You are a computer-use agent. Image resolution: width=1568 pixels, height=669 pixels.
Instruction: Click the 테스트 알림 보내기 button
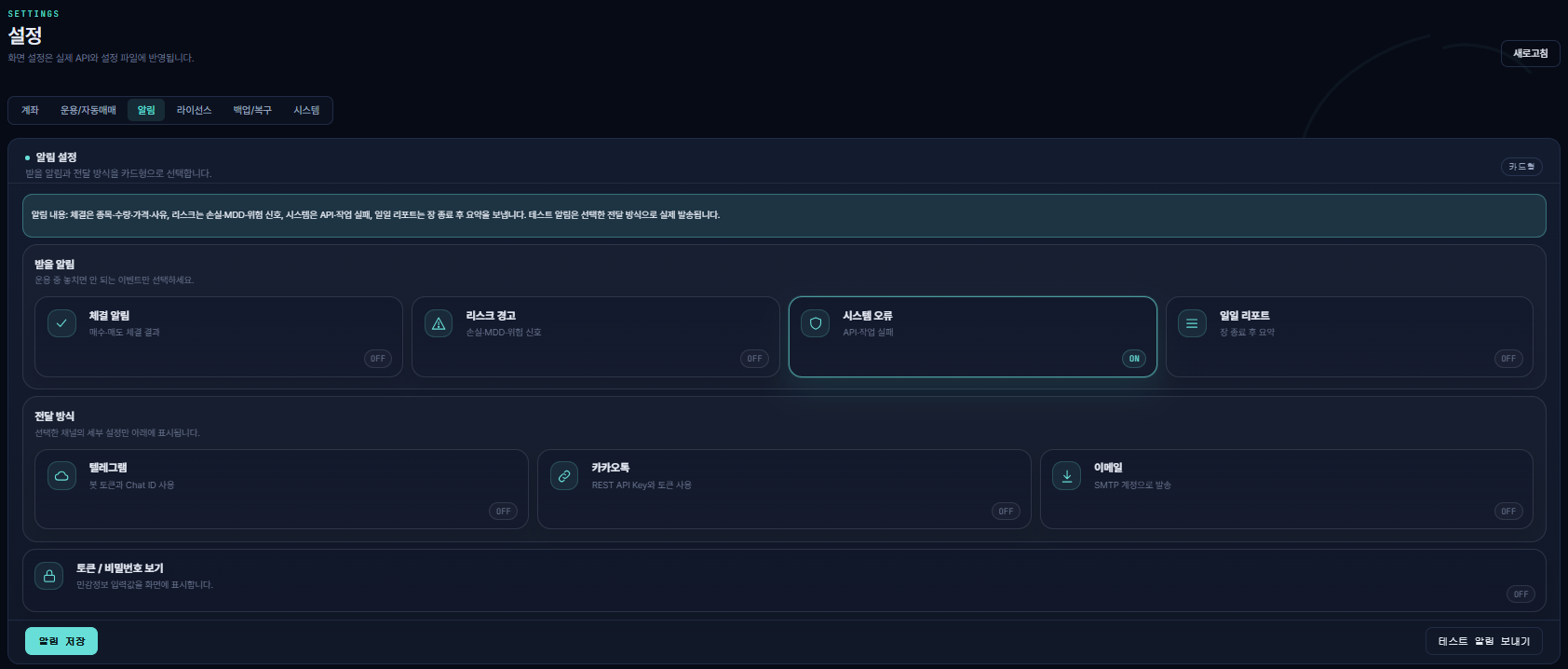(1484, 641)
